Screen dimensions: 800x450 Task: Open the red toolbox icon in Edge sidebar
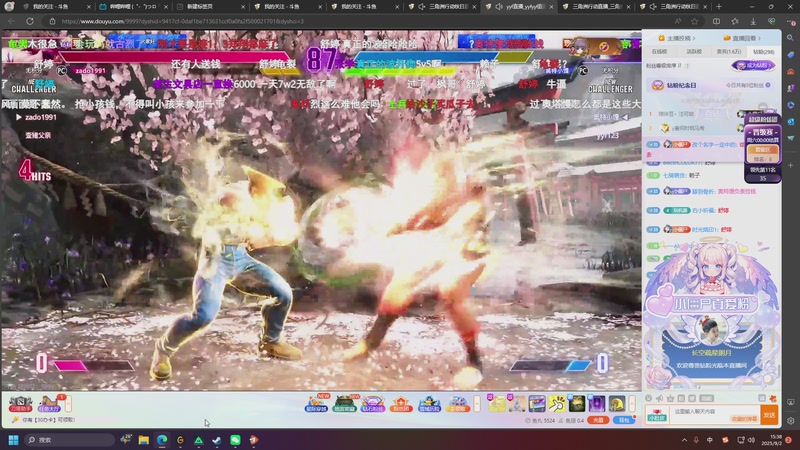coord(790,71)
